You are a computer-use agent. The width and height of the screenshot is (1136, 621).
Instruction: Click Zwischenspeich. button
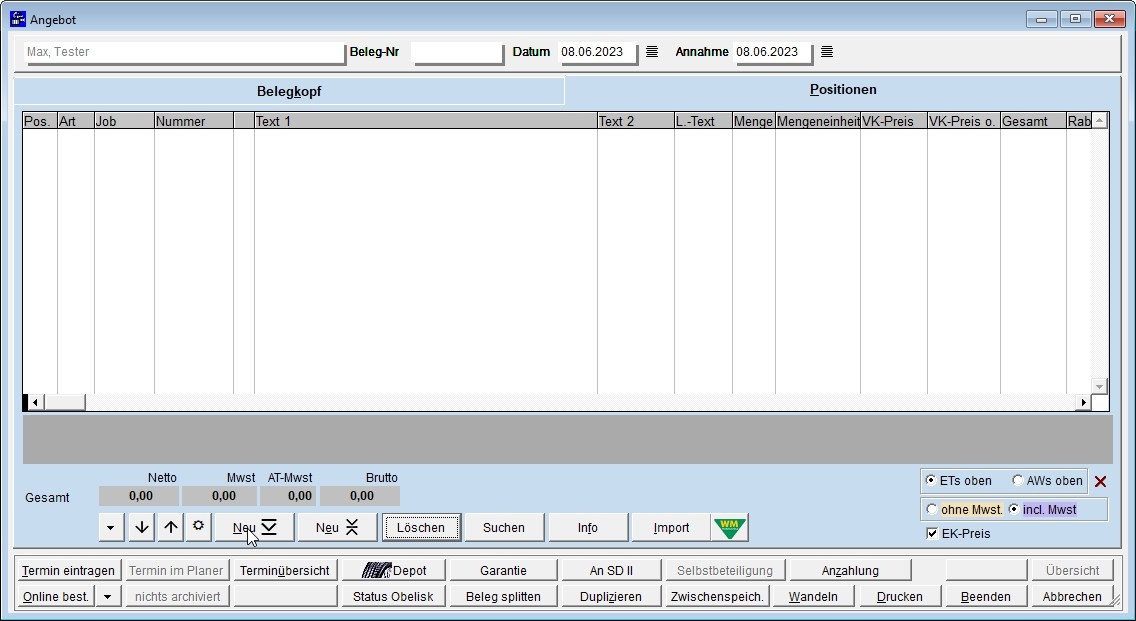(x=717, y=597)
